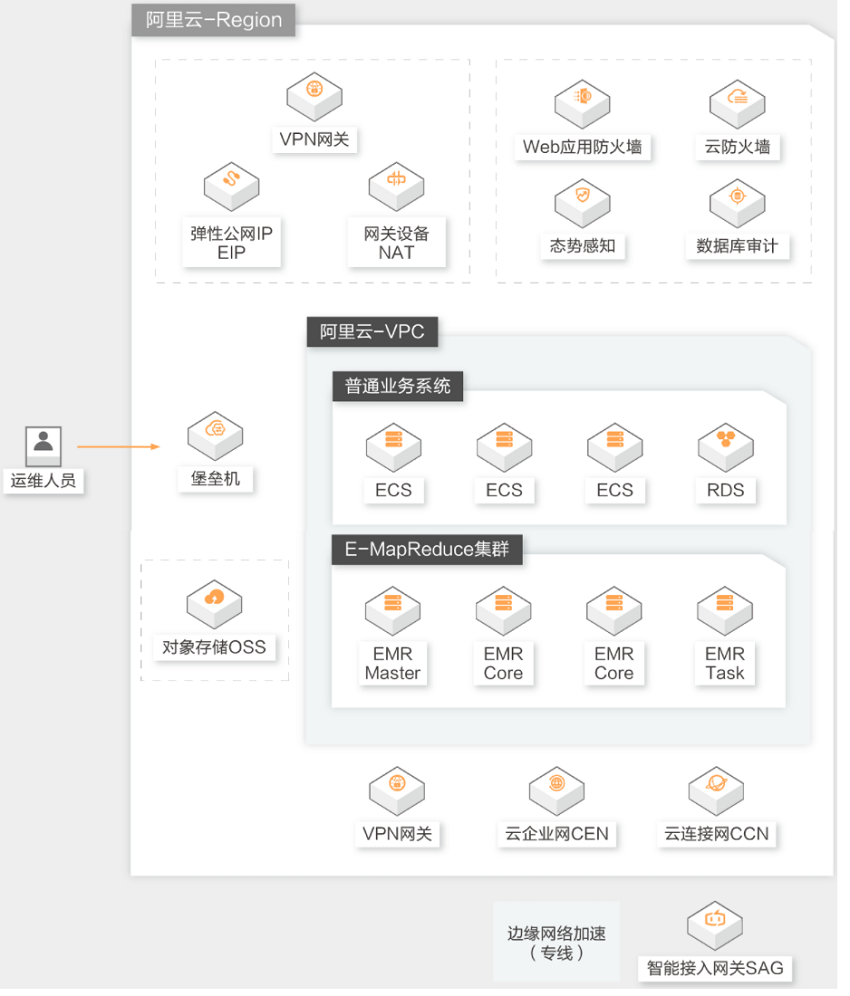Screen dimensions: 850x996
Task: Select the middle ECS server icon
Action: click(504, 447)
